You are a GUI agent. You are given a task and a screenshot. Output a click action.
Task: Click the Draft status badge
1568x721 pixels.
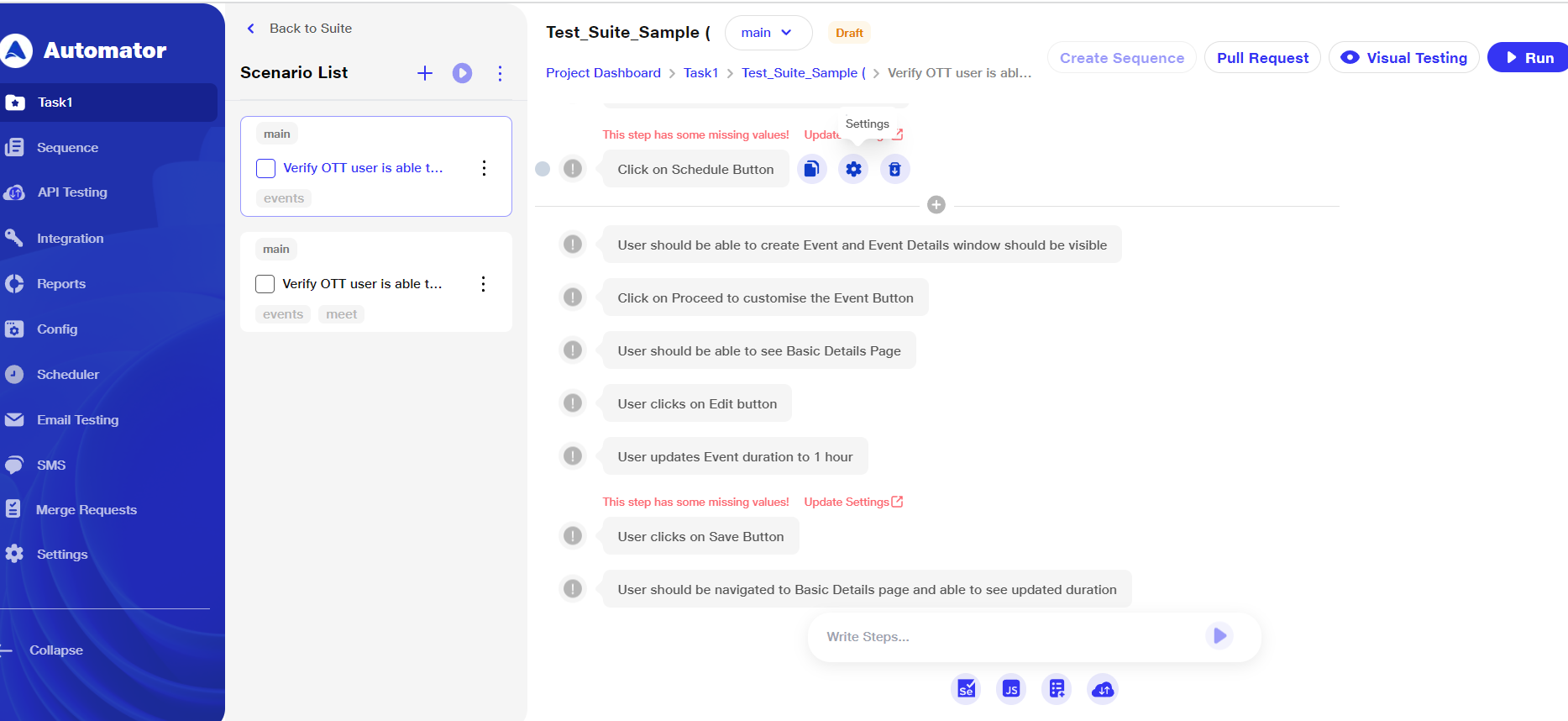pos(849,33)
